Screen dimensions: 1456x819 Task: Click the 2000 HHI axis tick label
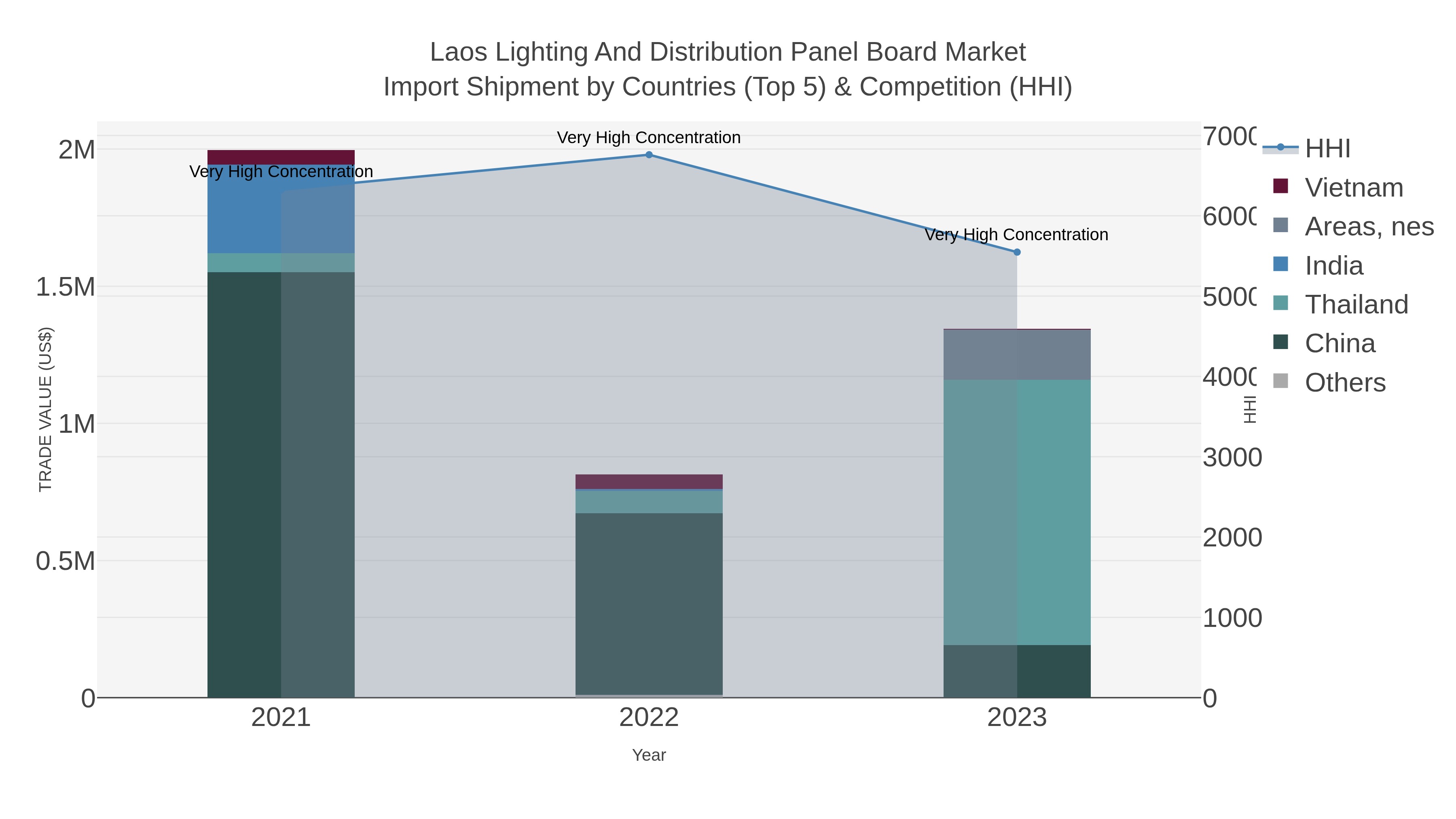[x=1232, y=538]
